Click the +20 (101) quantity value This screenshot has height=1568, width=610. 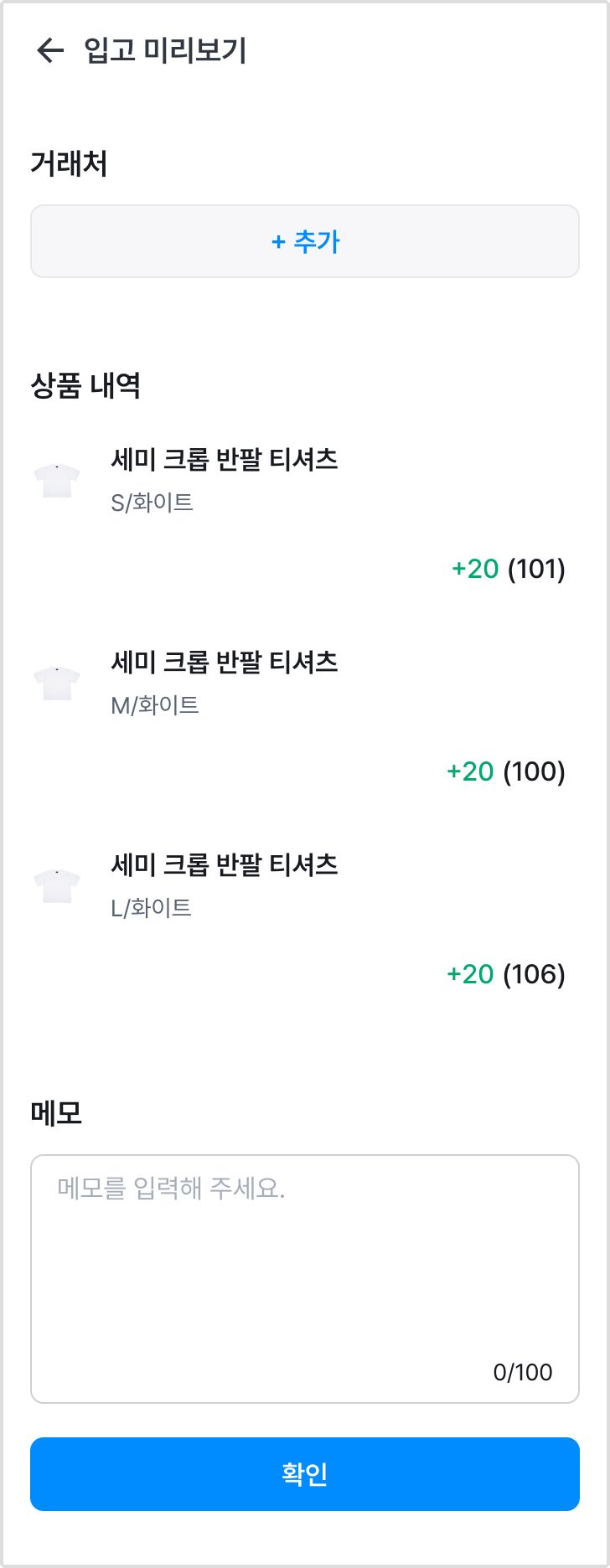[x=509, y=569]
